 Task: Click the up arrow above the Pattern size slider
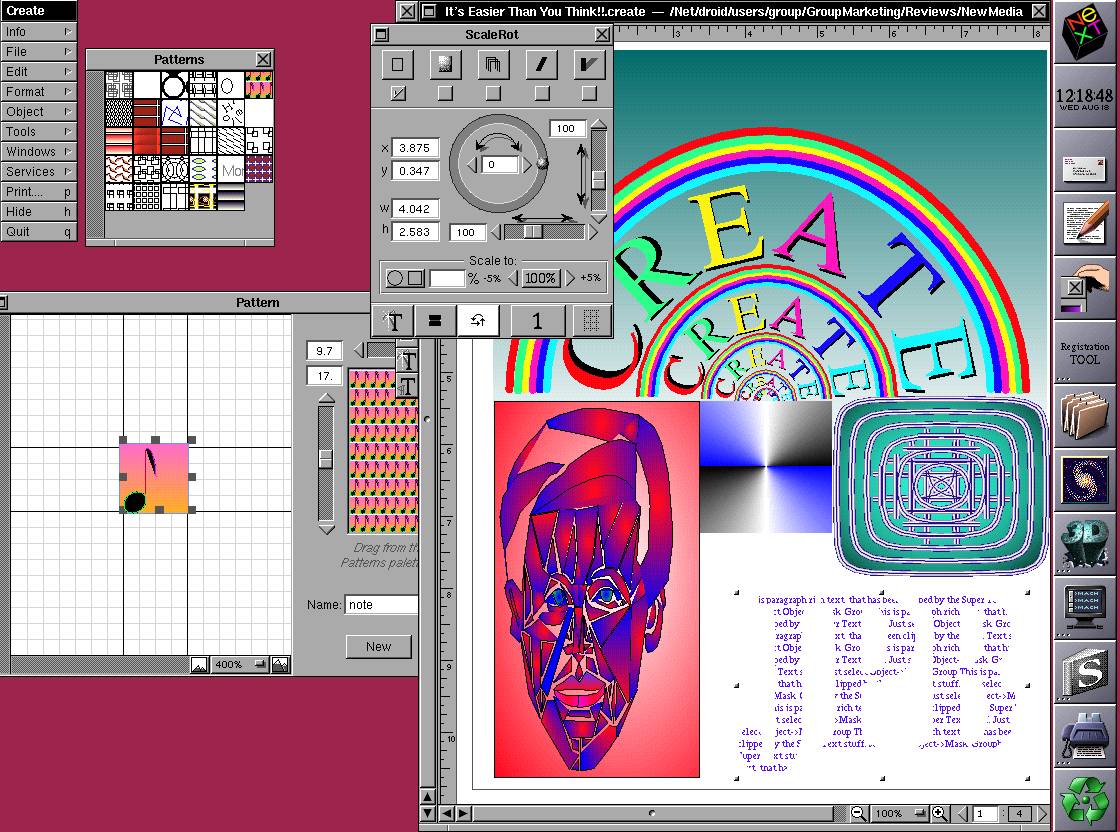pos(326,398)
